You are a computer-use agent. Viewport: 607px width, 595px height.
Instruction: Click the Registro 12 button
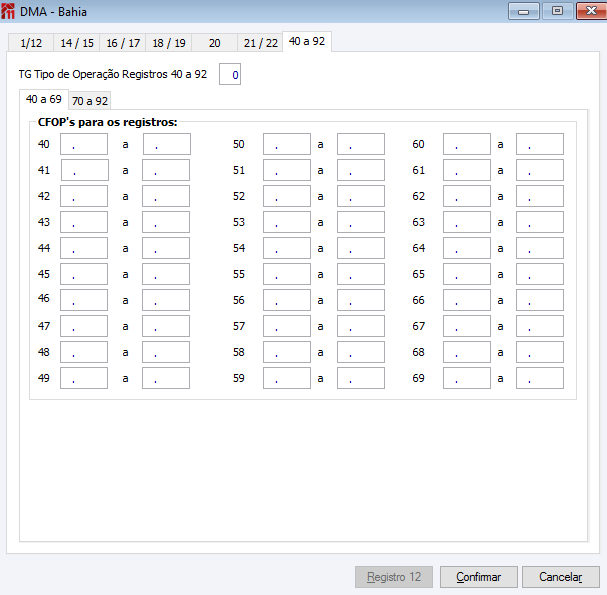click(x=394, y=577)
